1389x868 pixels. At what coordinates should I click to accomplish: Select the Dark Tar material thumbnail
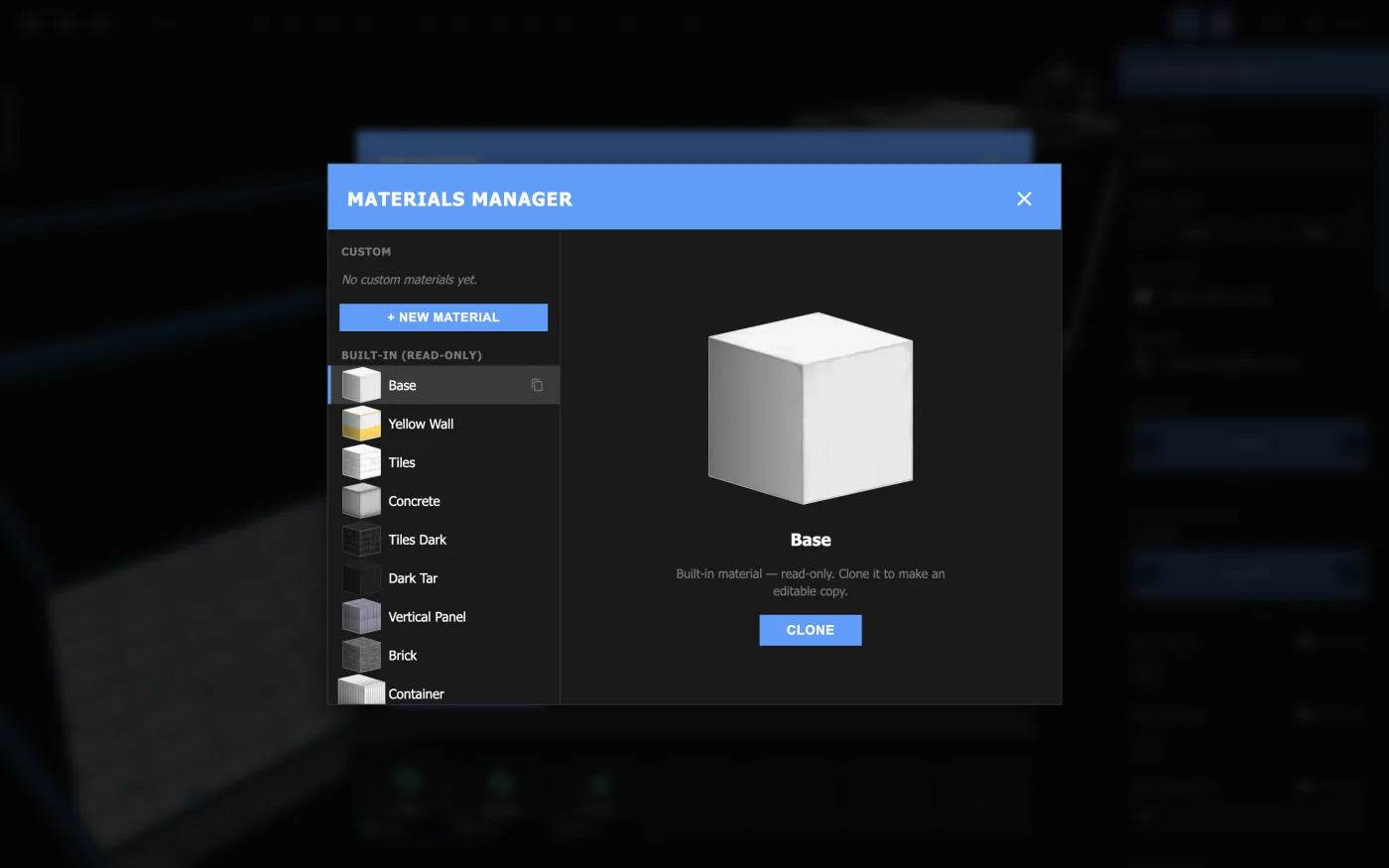pyautogui.click(x=361, y=578)
